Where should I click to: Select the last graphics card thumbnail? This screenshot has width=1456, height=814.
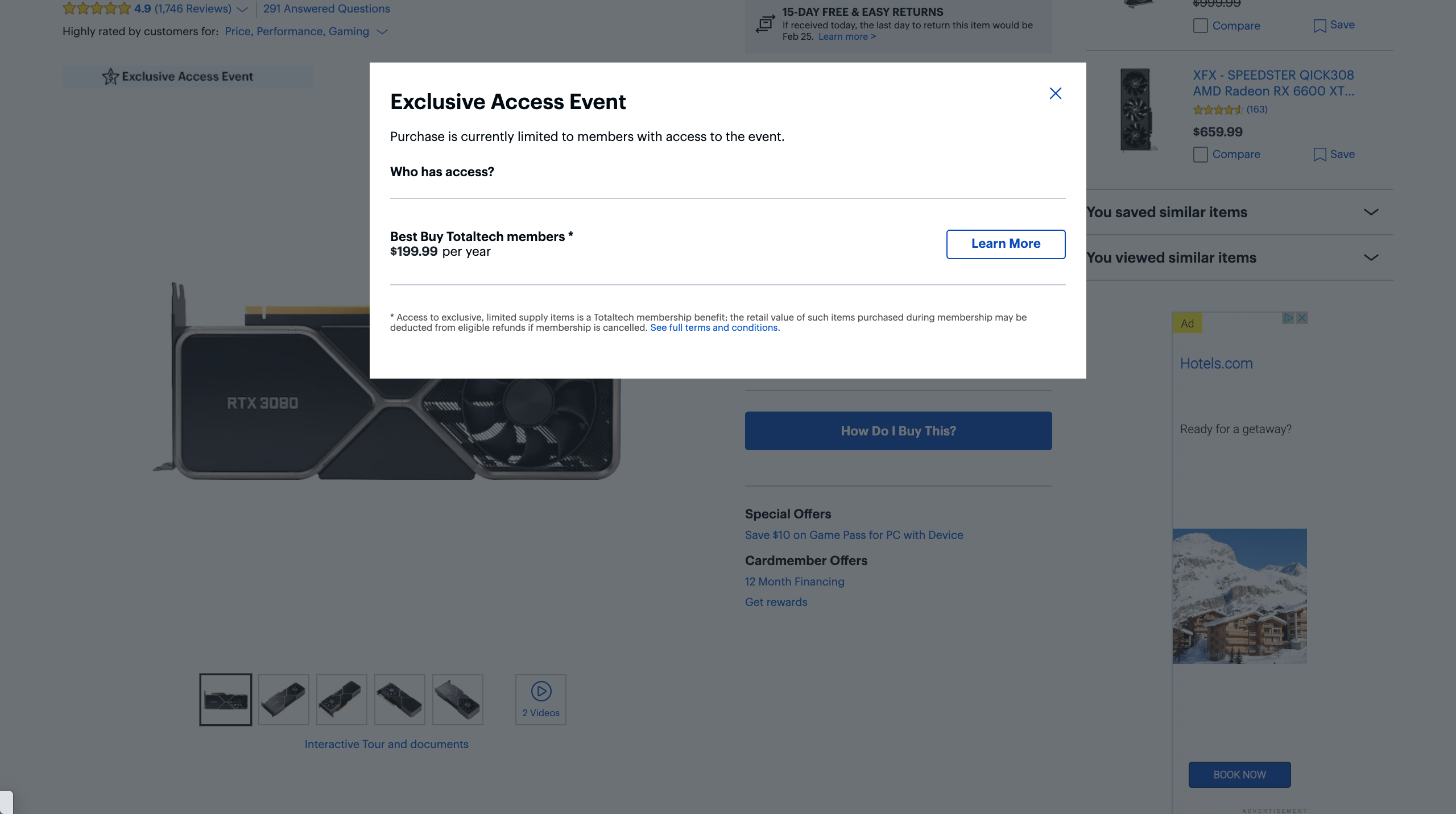point(458,699)
